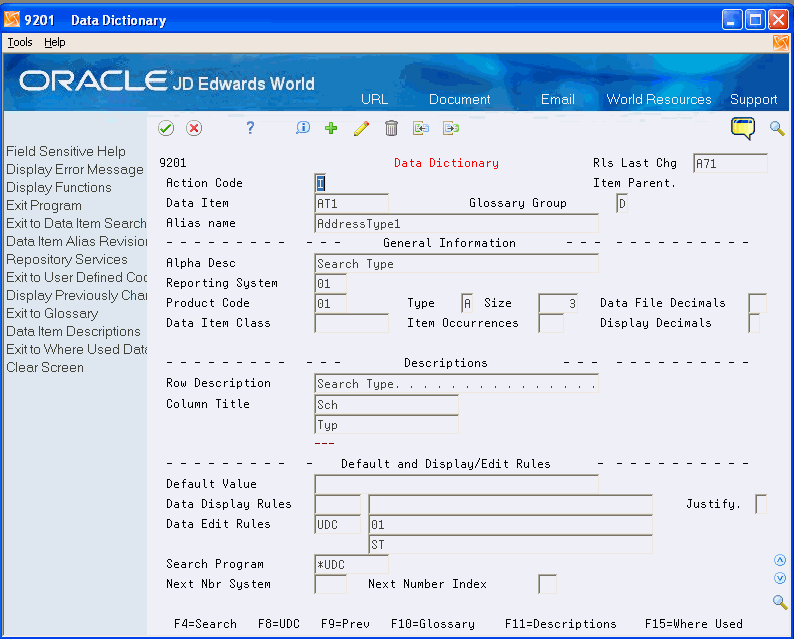Open the Document tab link
The width and height of the screenshot is (794, 639).
click(460, 99)
